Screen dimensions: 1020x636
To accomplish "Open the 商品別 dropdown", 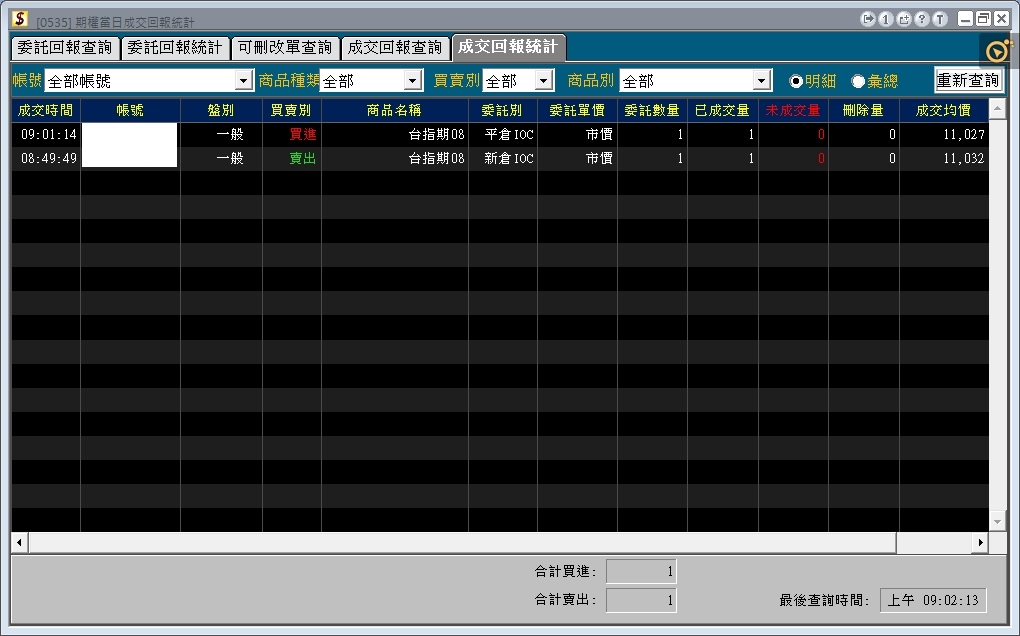I will (762, 81).
